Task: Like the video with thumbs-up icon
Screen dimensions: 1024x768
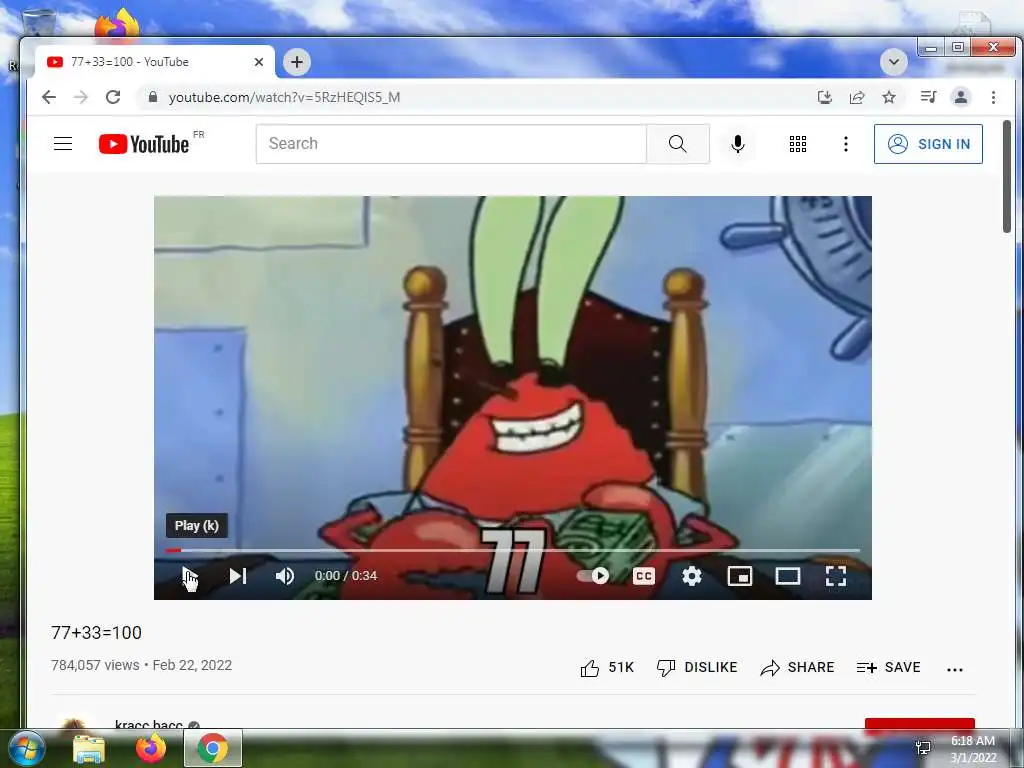Action: 590,668
